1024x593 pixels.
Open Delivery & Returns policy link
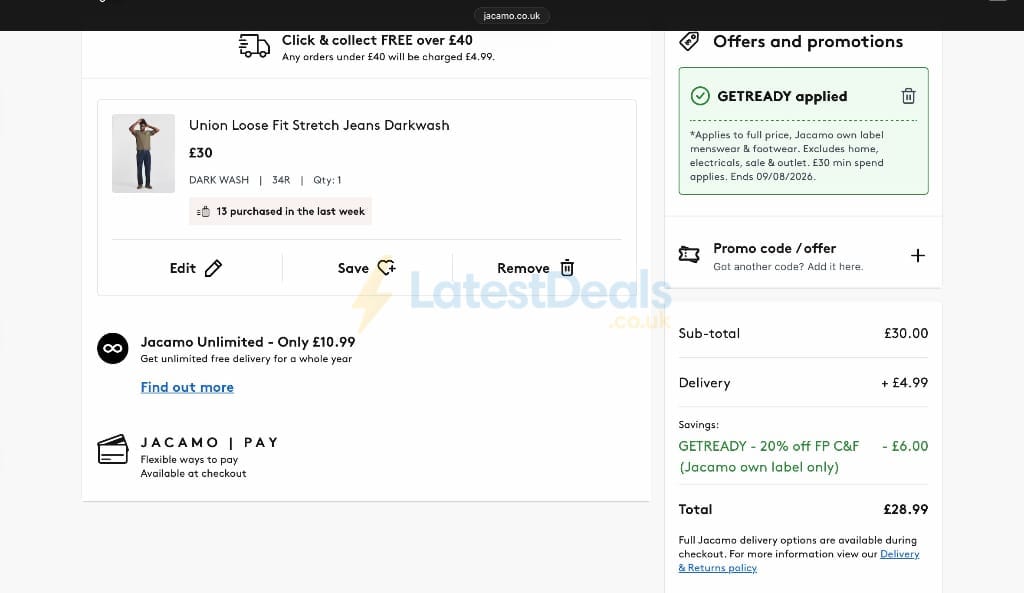click(x=799, y=561)
